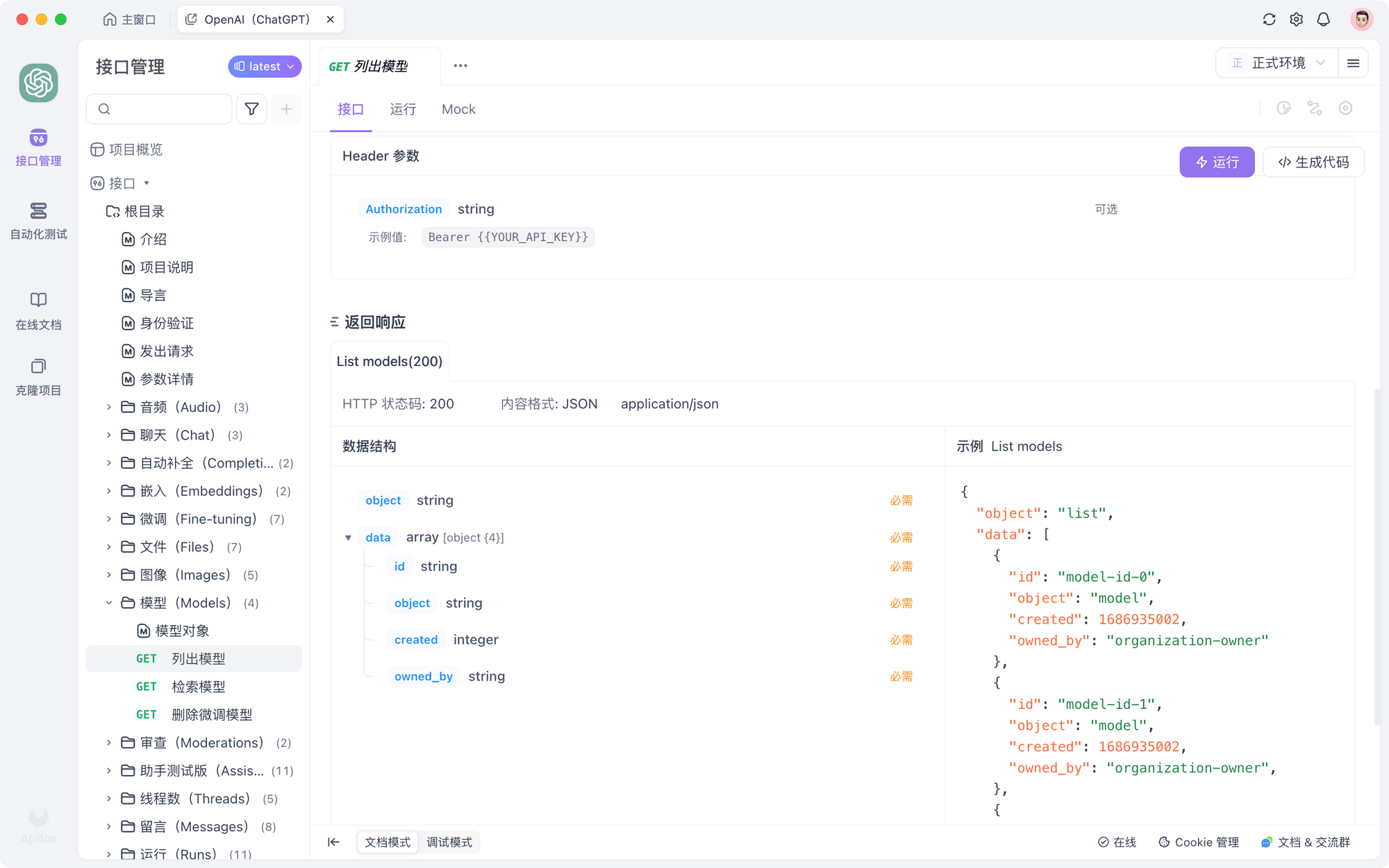Click the 克隆项目 sidebar icon
Viewport: 1389px width, 868px height.
pyautogui.click(x=38, y=376)
